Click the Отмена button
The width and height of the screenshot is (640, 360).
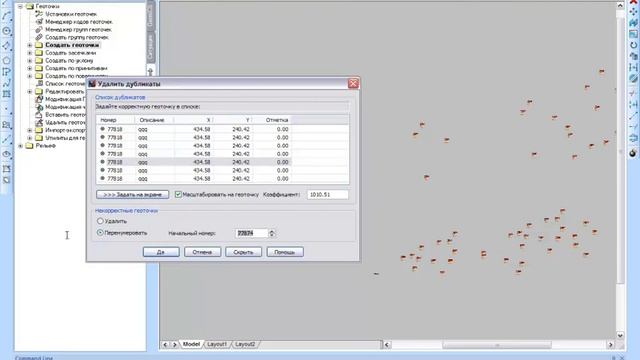coord(202,252)
